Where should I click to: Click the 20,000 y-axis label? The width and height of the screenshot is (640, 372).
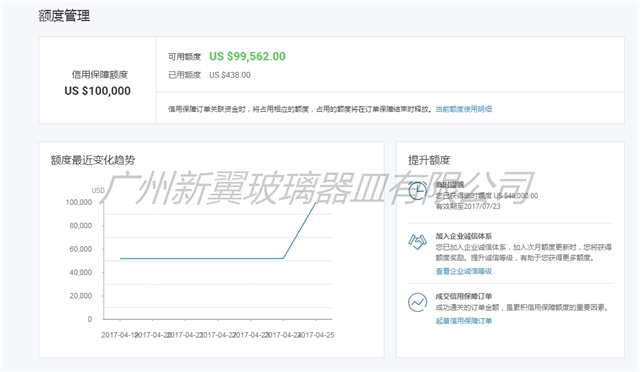[x=80, y=296]
